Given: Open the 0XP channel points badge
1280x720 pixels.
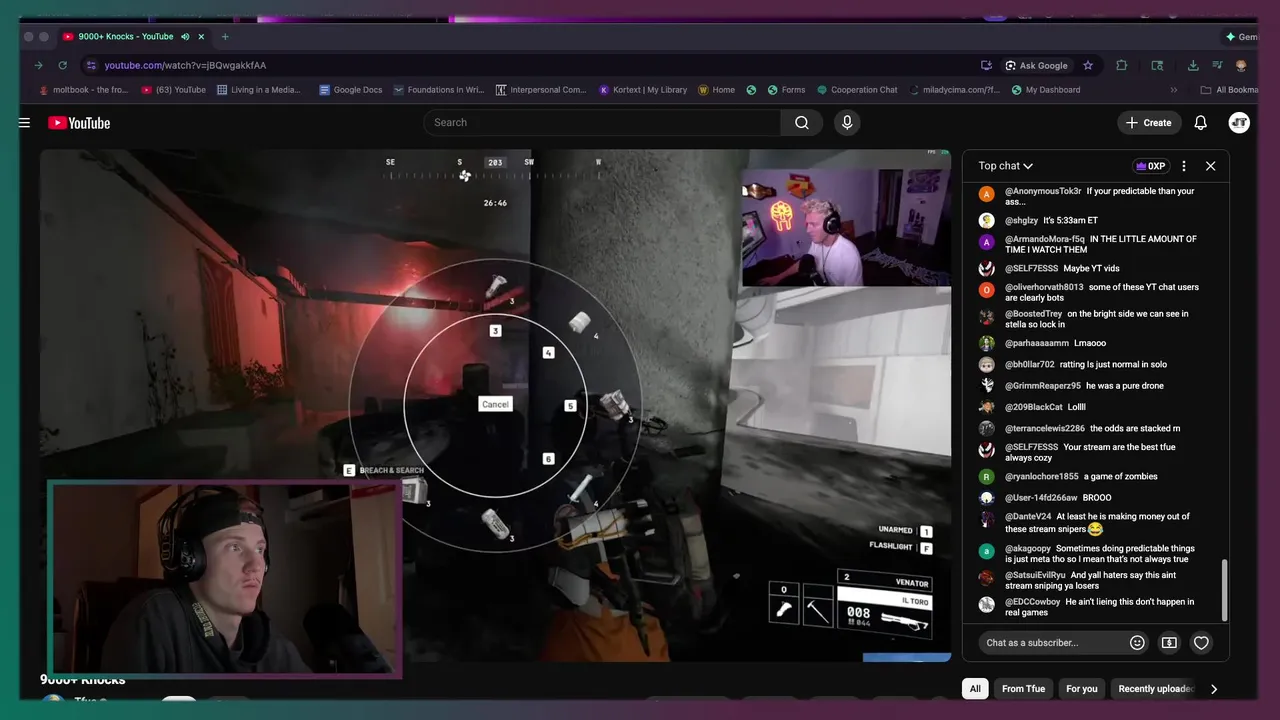Looking at the screenshot, I should pos(1150,166).
